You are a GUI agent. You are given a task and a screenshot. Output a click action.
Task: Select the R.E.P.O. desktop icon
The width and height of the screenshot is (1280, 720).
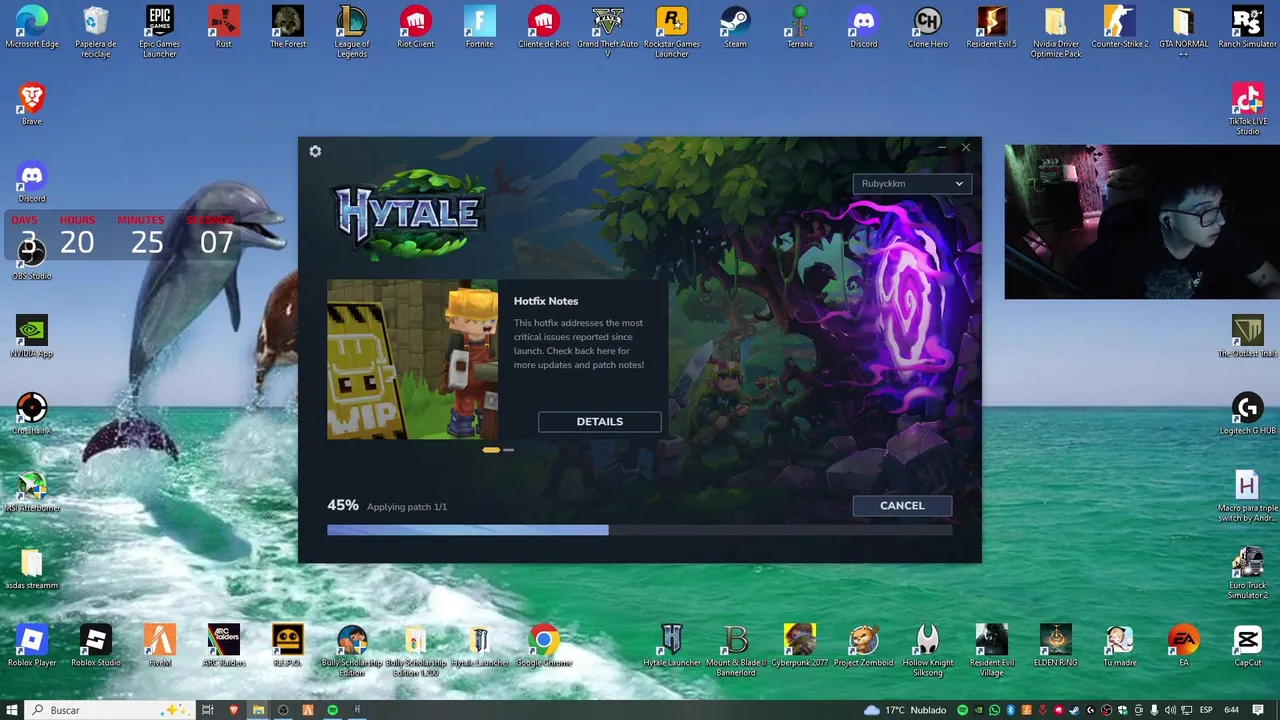(288, 645)
